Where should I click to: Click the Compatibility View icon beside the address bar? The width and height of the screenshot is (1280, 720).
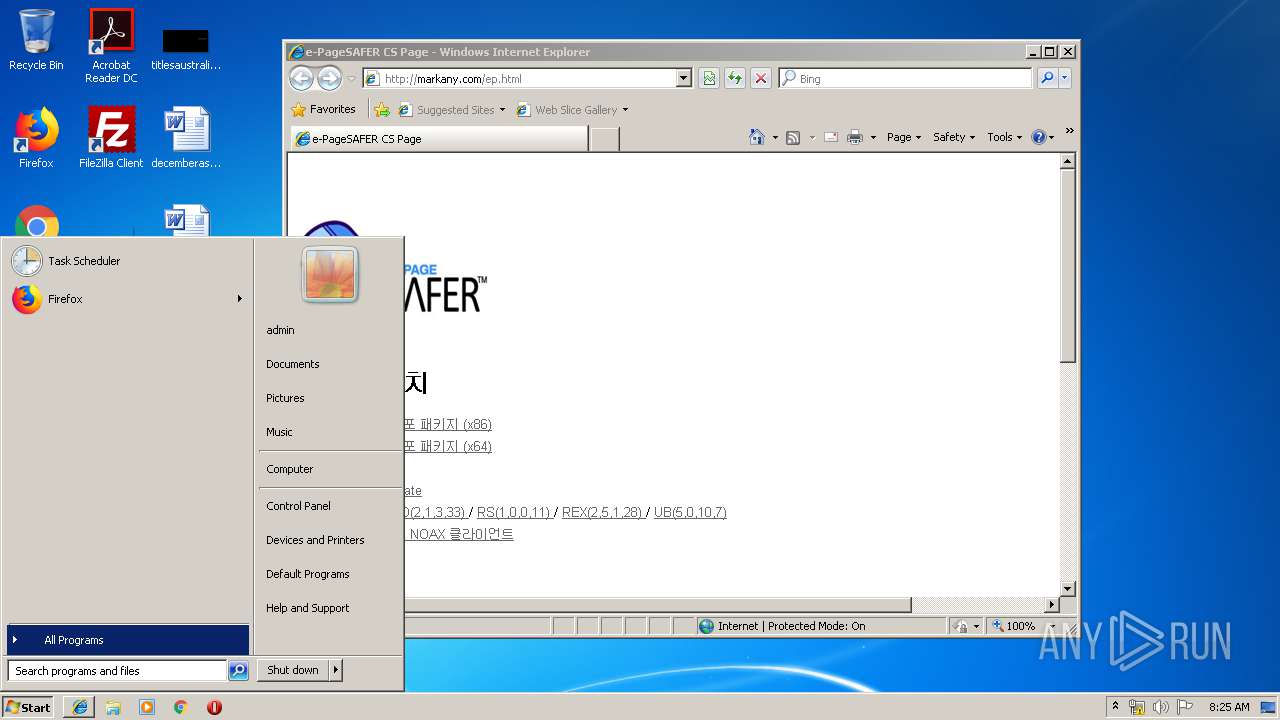[709, 78]
